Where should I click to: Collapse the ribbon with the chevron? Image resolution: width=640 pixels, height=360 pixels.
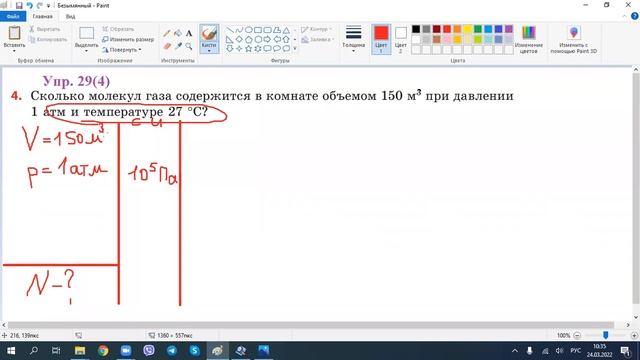(x=624, y=16)
